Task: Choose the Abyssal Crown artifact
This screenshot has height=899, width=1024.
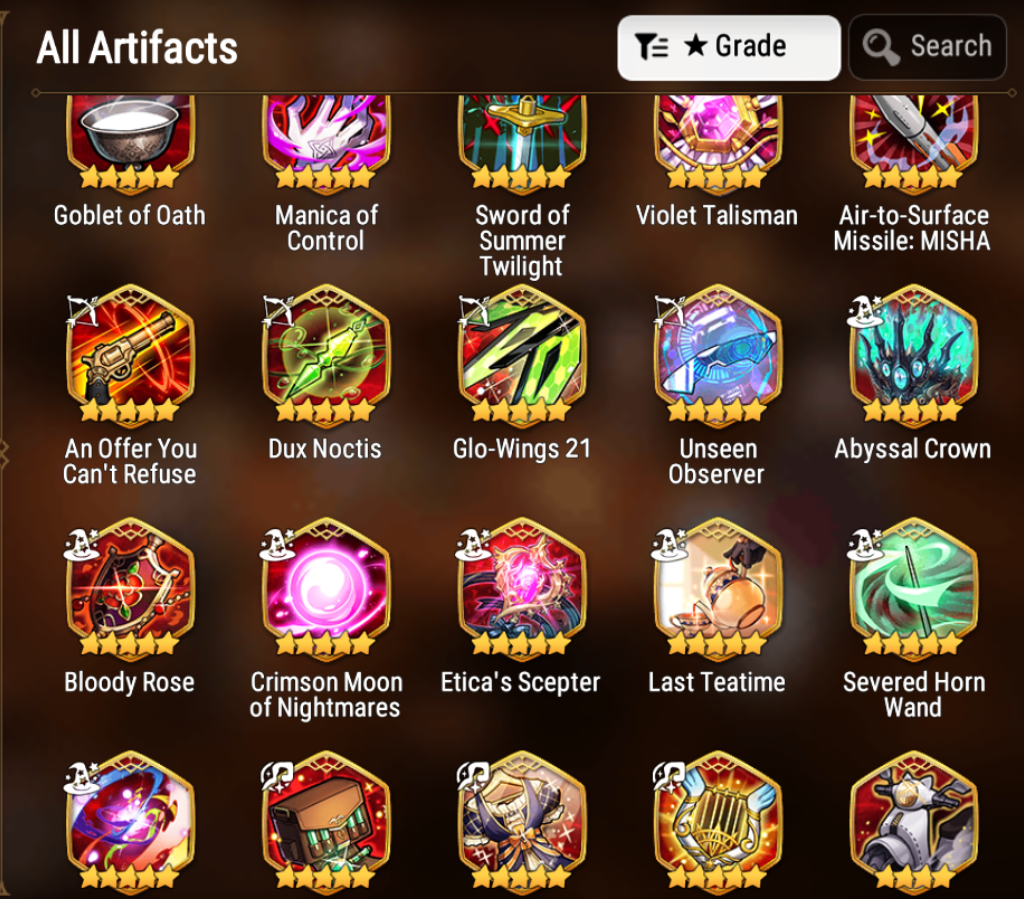Action: point(914,356)
